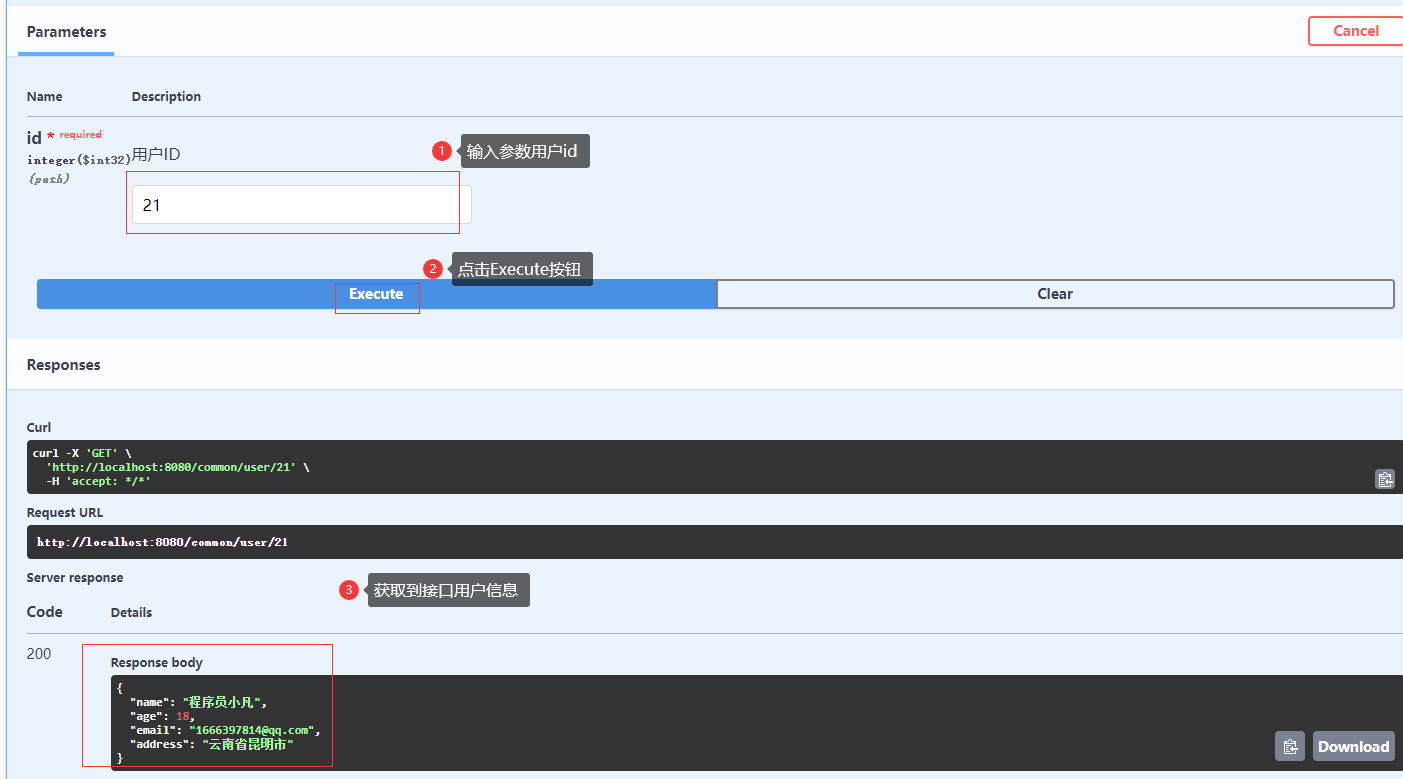1403x779 pixels.
Task: Click the "输入参数用户id" annotation label
Action: coord(524,151)
